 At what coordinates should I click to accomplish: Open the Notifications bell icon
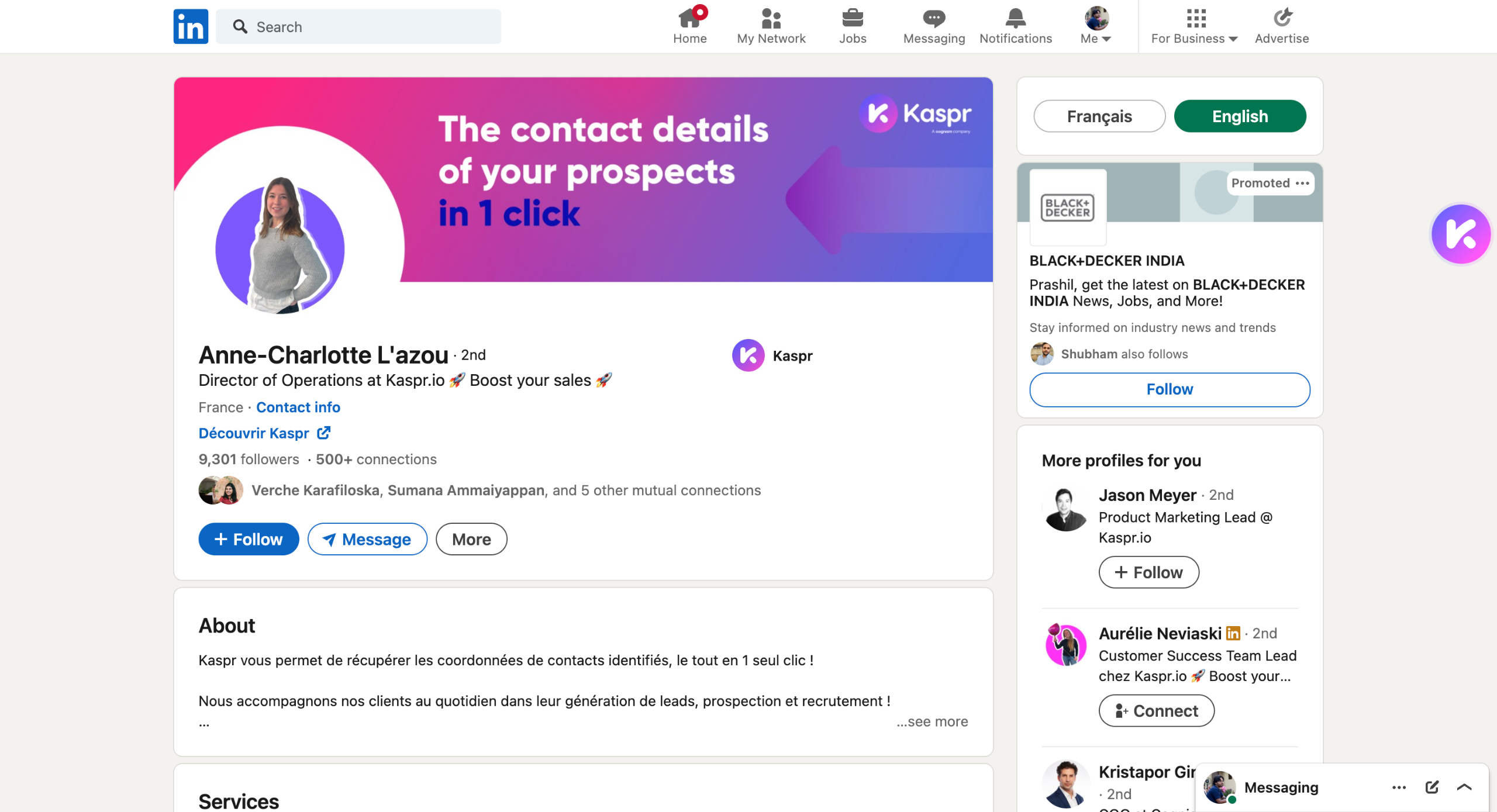click(1015, 19)
